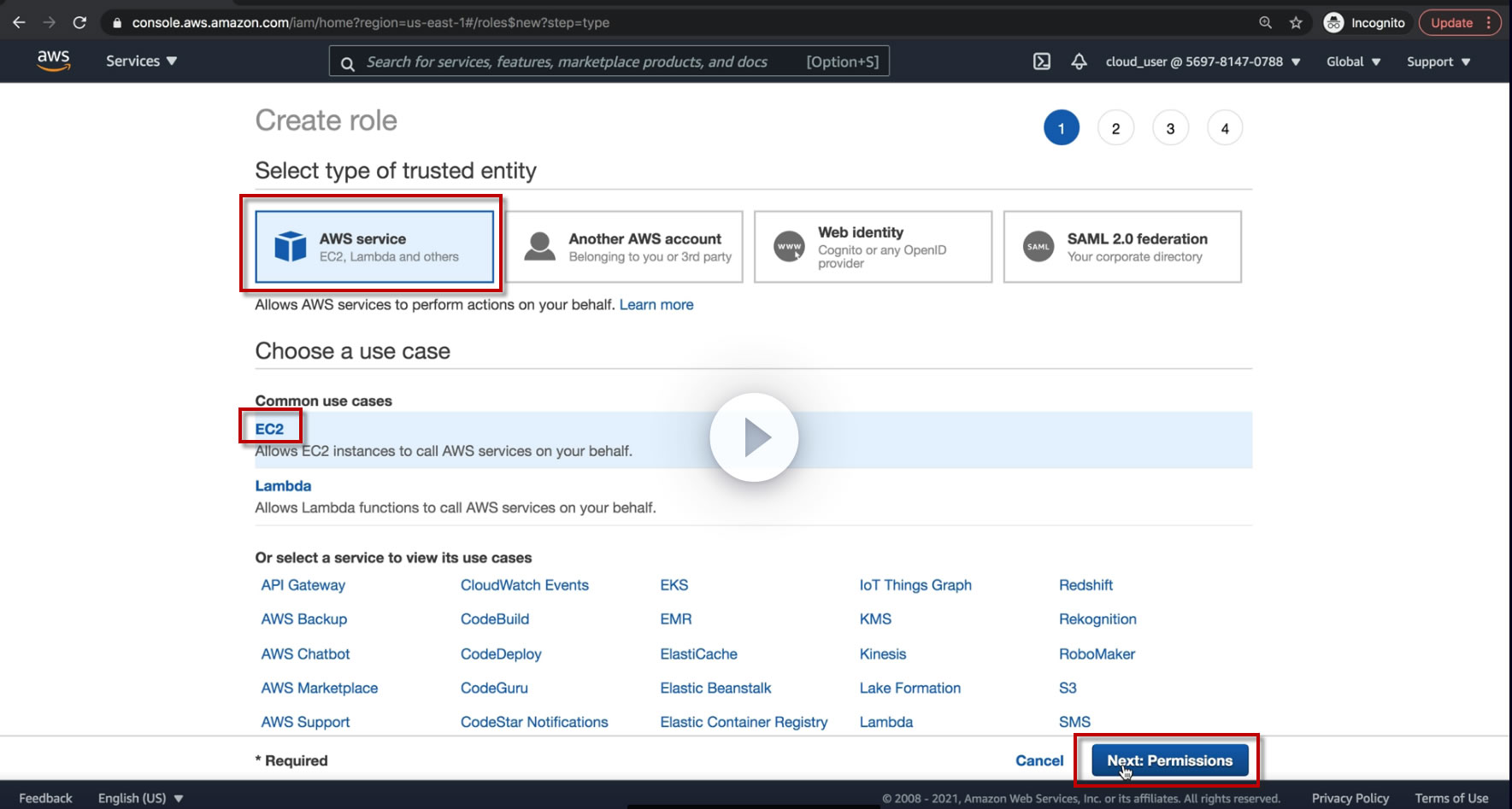Select AWS Backup service
This screenshot has width=1512, height=809.
(304, 619)
